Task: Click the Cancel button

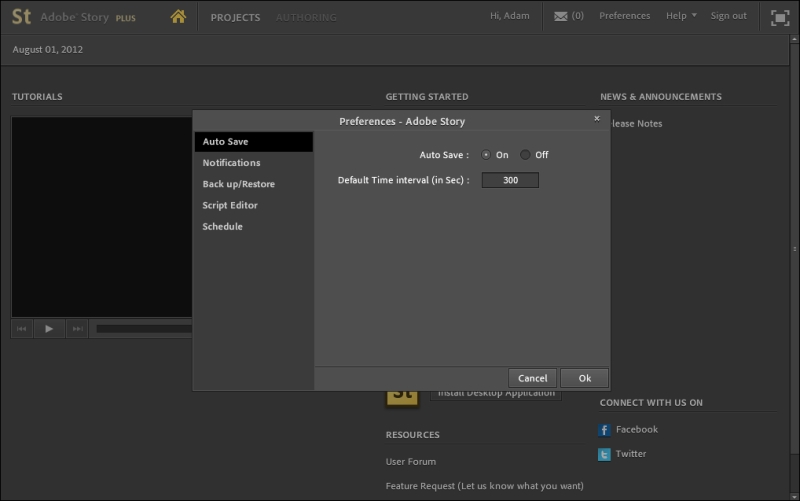Action: pyautogui.click(x=532, y=378)
